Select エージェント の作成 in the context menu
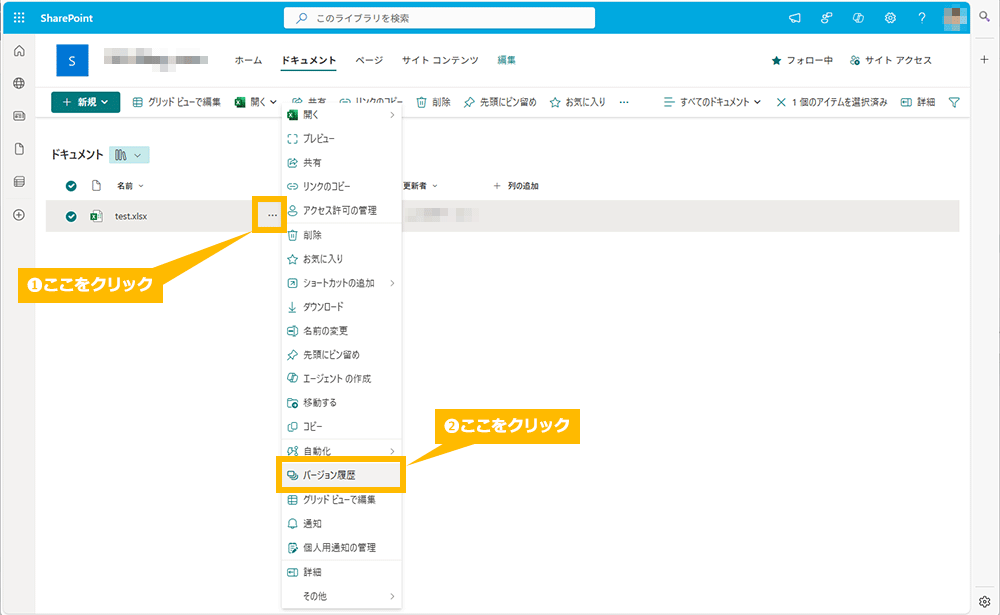Image resolution: width=1000 pixels, height=615 pixels. 341,379
